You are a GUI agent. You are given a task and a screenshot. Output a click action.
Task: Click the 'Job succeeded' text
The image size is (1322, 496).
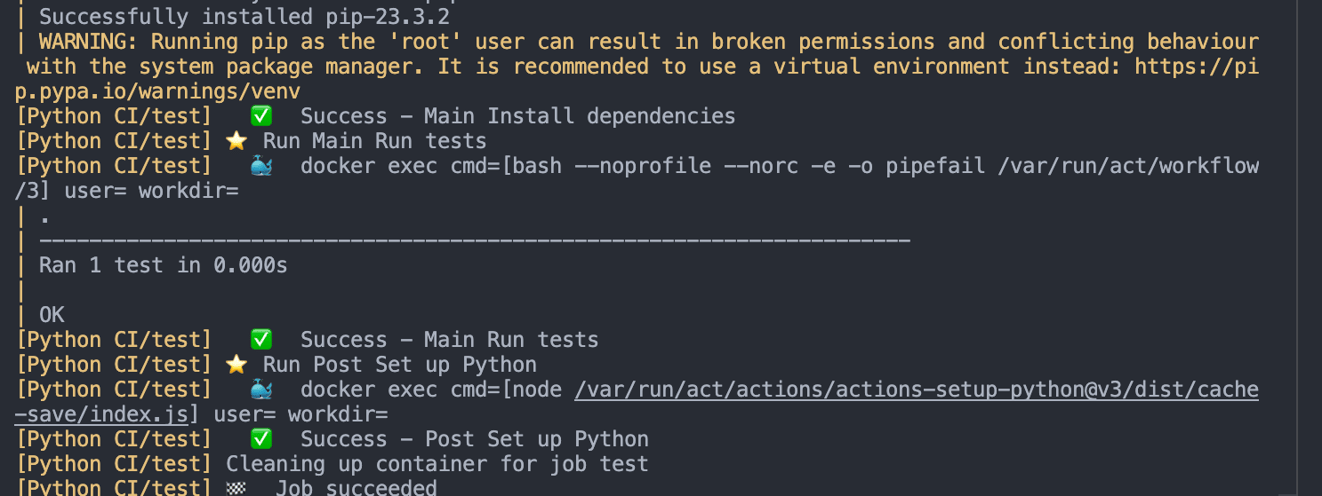click(x=356, y=488)
